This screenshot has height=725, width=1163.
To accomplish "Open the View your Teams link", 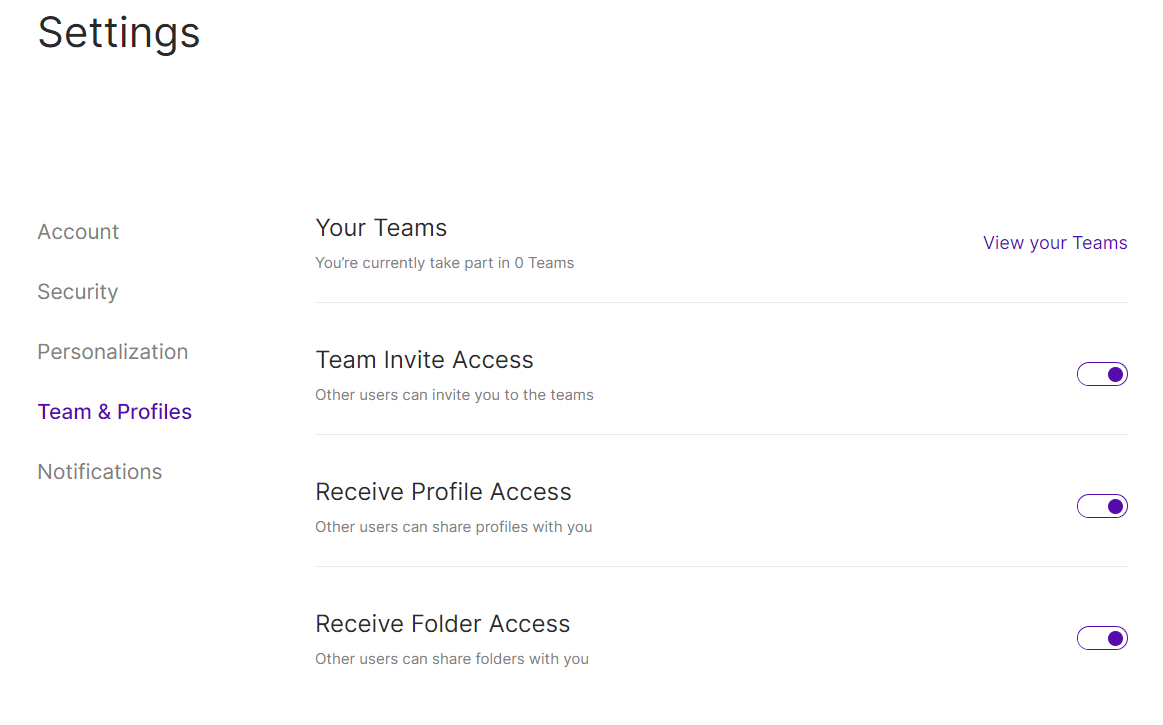I will (1055, 243).
